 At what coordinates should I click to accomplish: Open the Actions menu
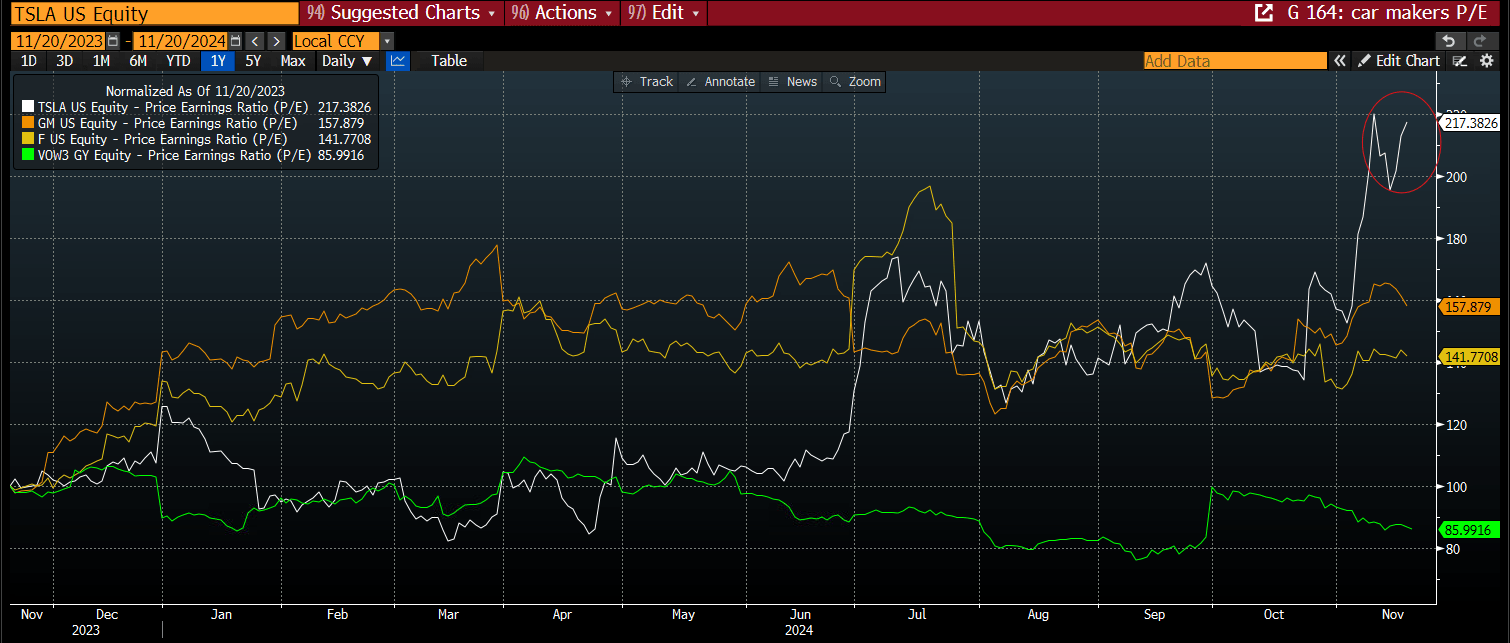click(562, 13)
